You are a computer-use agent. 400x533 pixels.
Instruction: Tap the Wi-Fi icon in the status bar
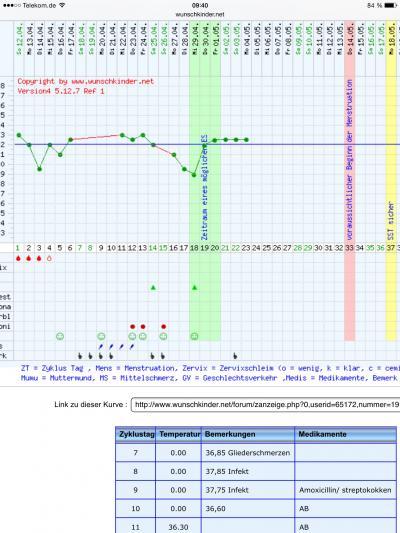tap(62, 5)
